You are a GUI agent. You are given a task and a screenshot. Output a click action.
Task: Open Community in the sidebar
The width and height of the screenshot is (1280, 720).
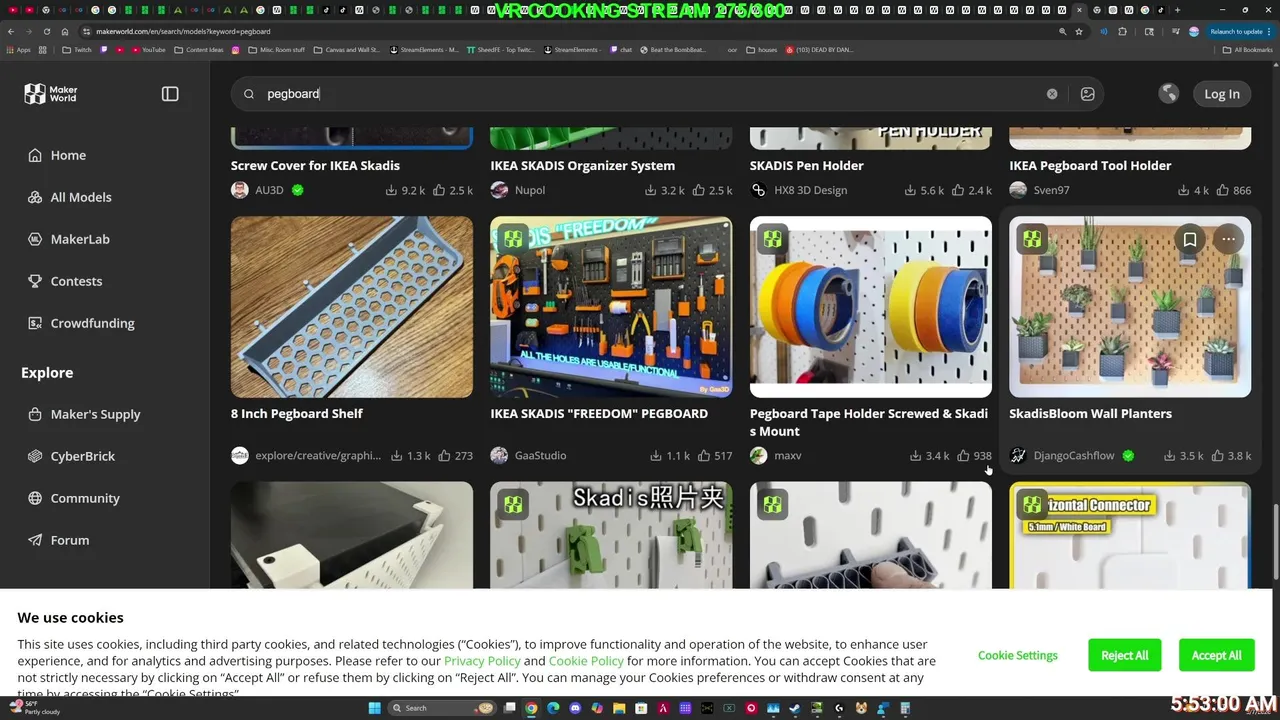[x=85, y=498]
